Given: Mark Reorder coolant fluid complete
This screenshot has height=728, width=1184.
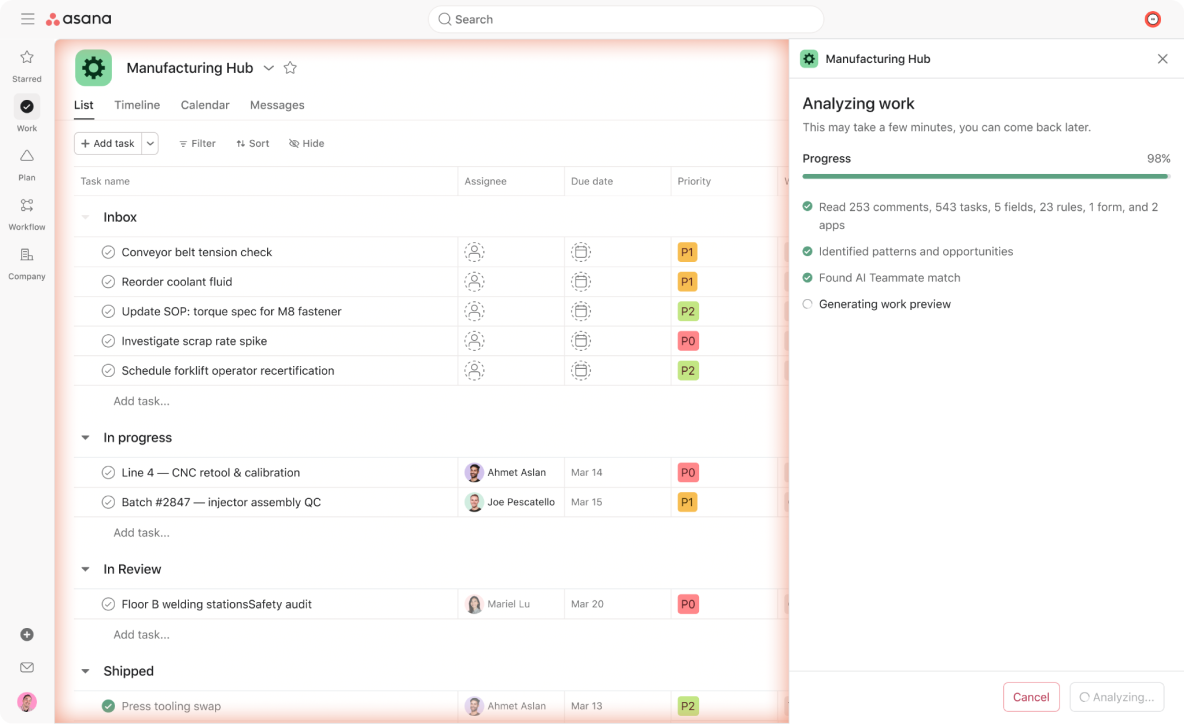Looking at the screenshot, I should click(108, 282).
